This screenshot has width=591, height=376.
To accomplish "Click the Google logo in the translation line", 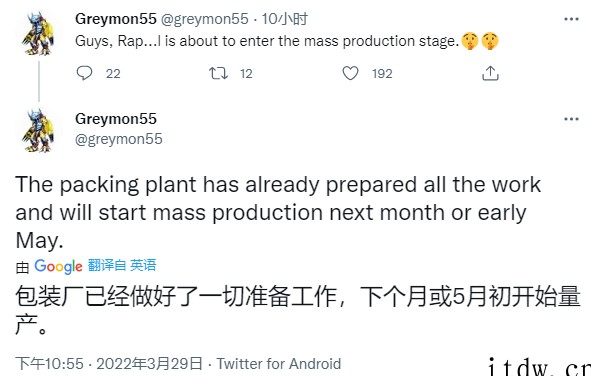I will click(x=58, y=266).
